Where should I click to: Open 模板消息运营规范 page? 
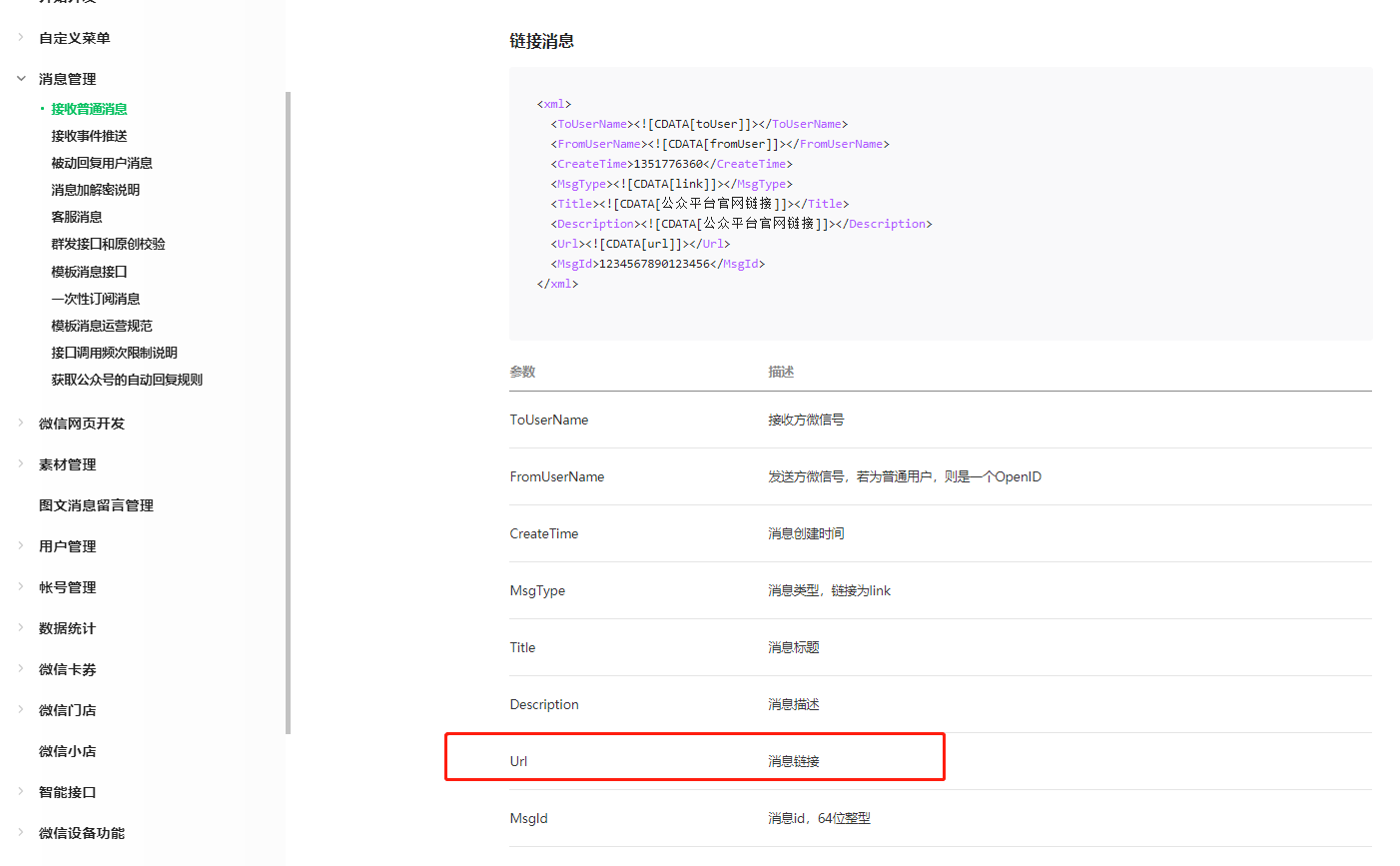tap(102, 326)
